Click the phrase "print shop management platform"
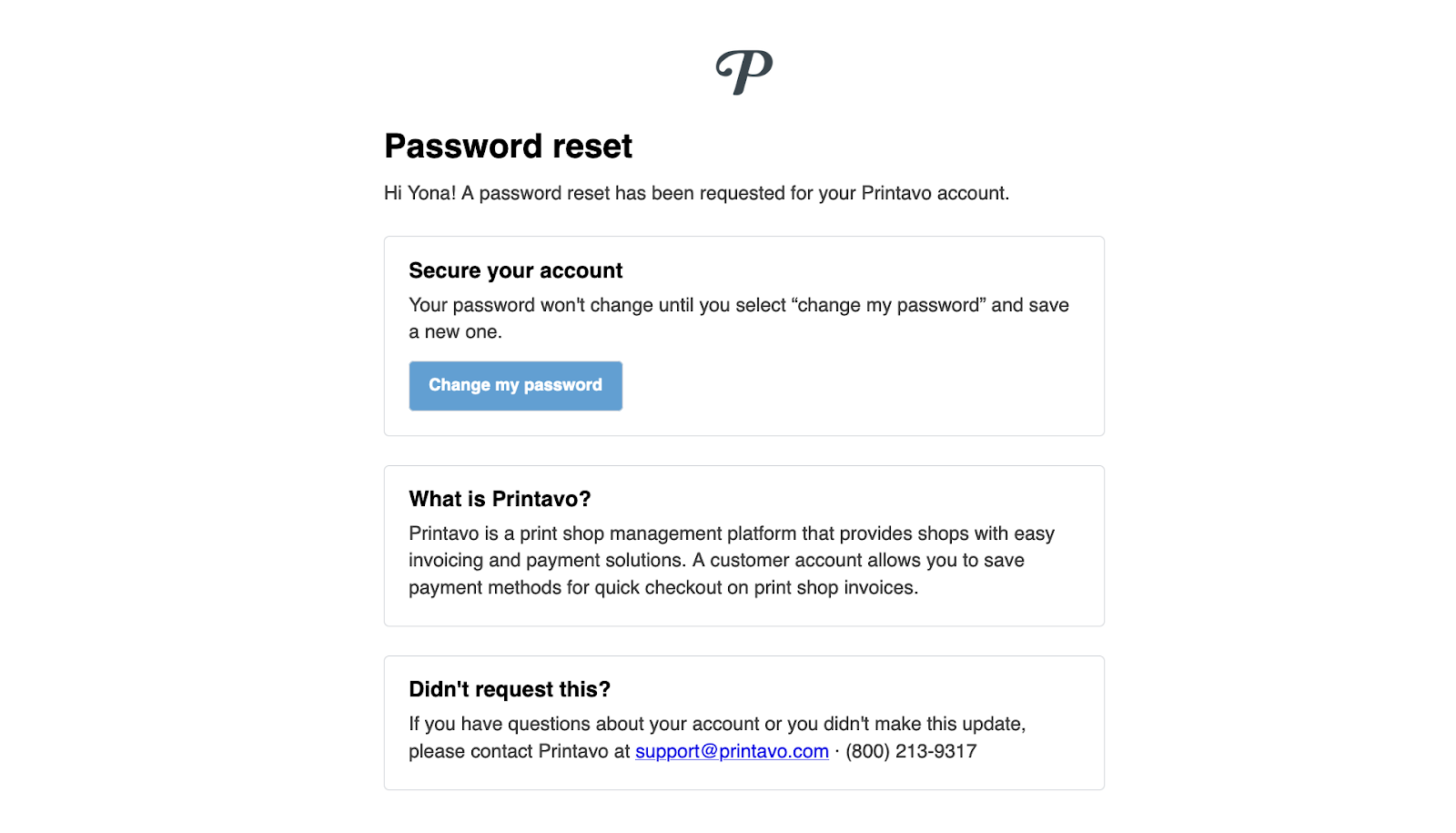 point(658,533)
